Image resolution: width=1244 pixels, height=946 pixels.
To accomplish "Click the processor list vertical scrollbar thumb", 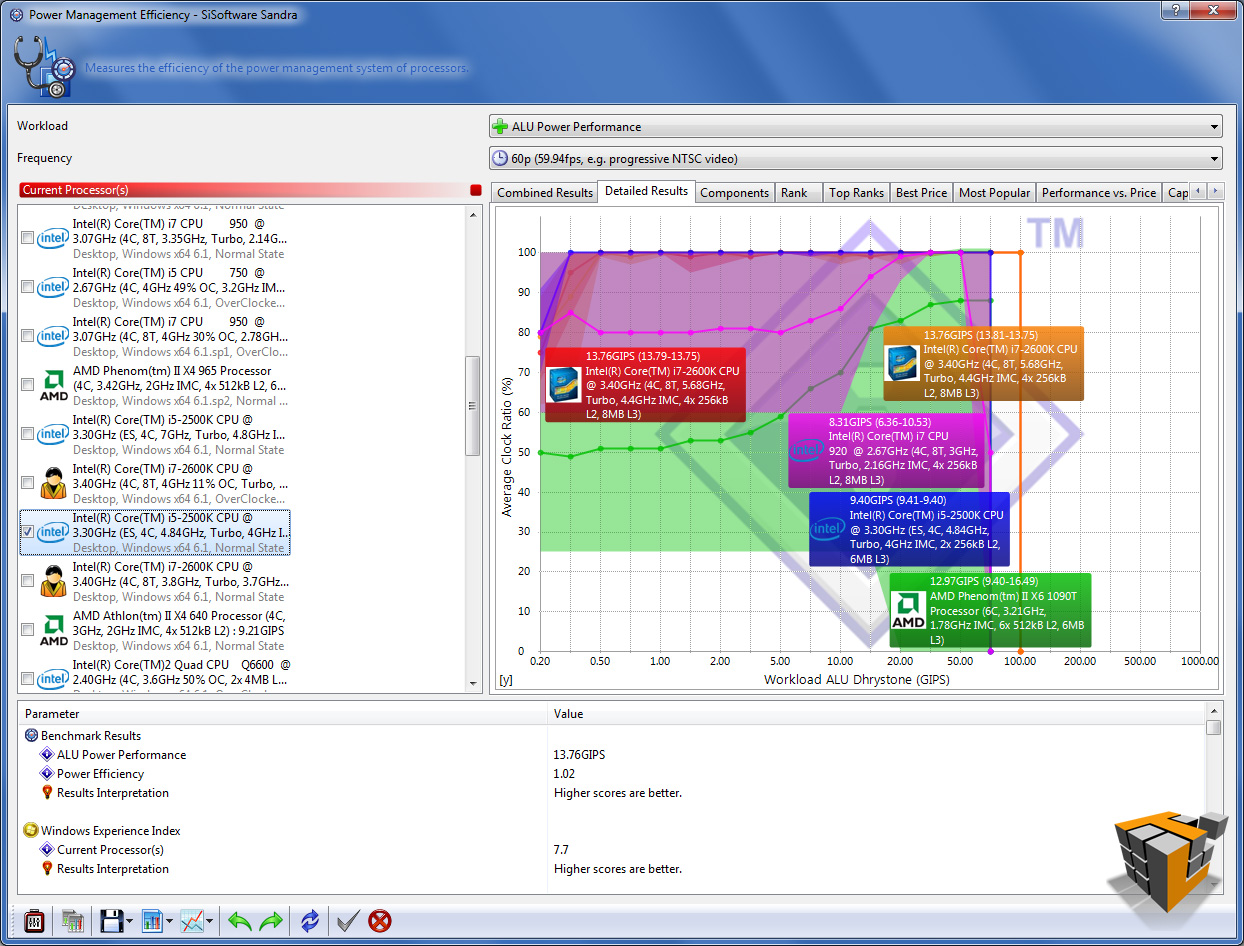I will [x=474, y=405].
